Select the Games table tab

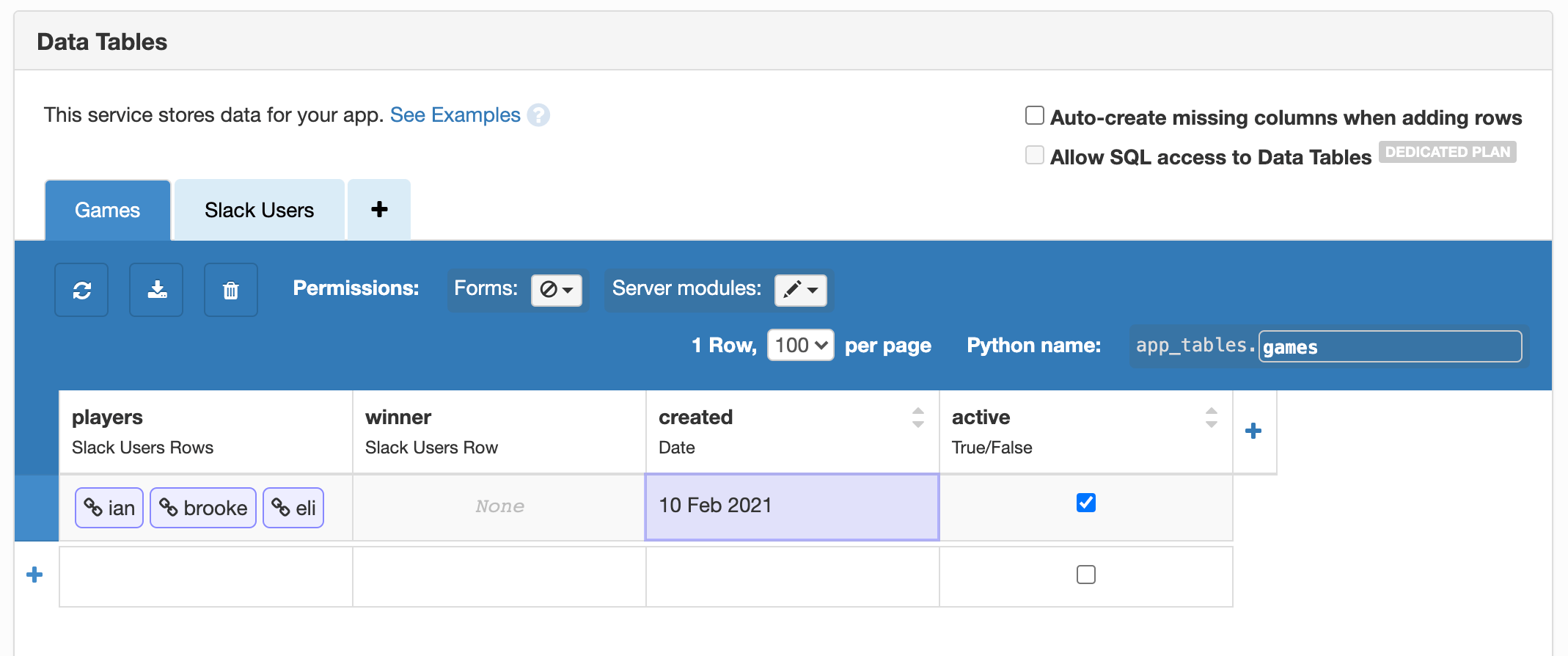click(107, 210)
